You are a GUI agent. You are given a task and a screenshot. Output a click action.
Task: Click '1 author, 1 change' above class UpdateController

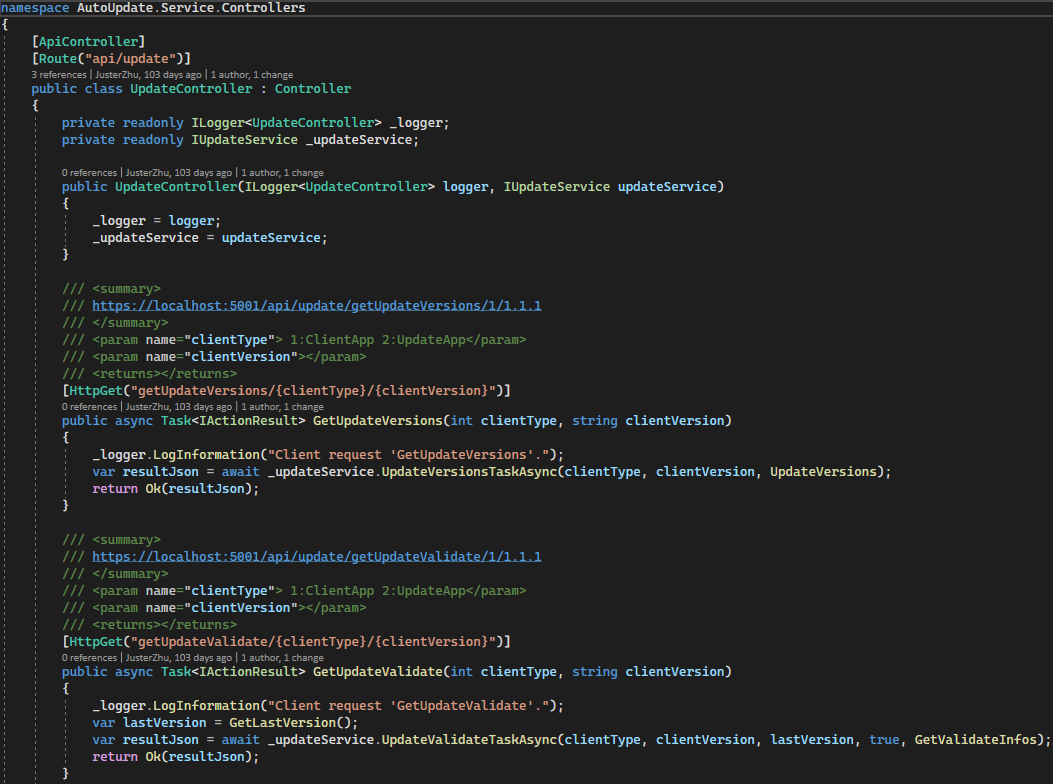[252, 75]
